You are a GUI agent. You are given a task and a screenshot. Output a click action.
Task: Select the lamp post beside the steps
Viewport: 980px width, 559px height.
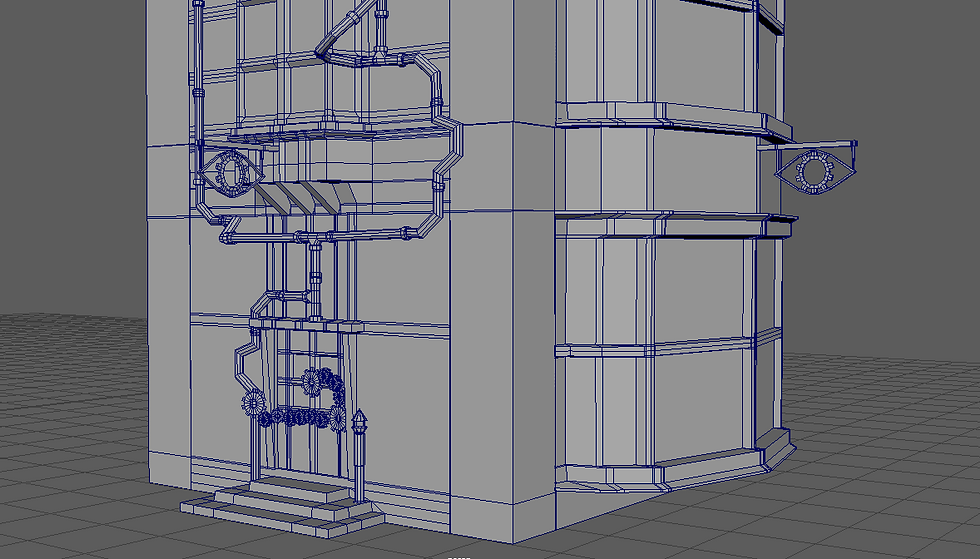[x=359, y=456]
